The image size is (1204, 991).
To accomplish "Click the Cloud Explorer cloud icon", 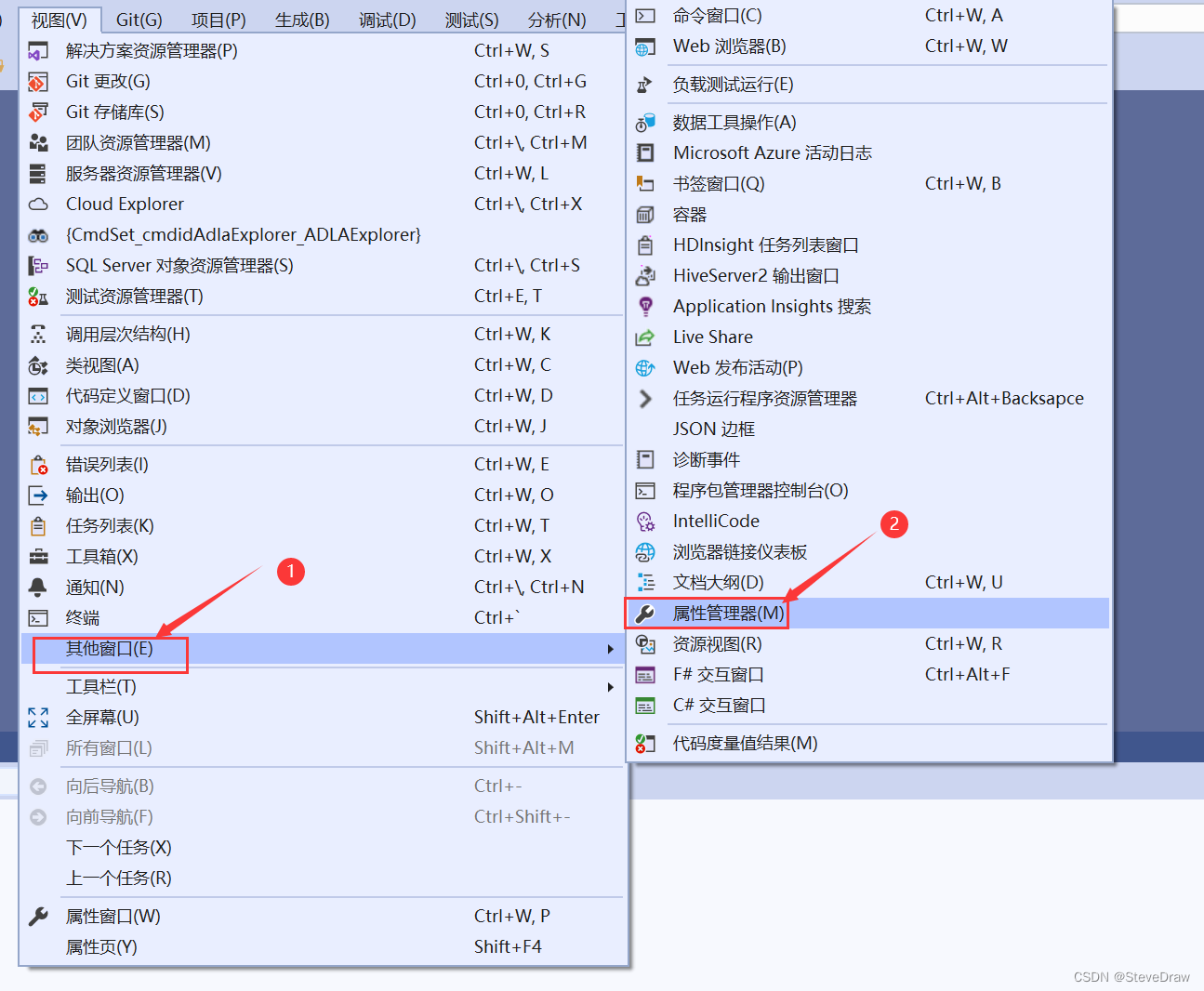I will point(38,205).
